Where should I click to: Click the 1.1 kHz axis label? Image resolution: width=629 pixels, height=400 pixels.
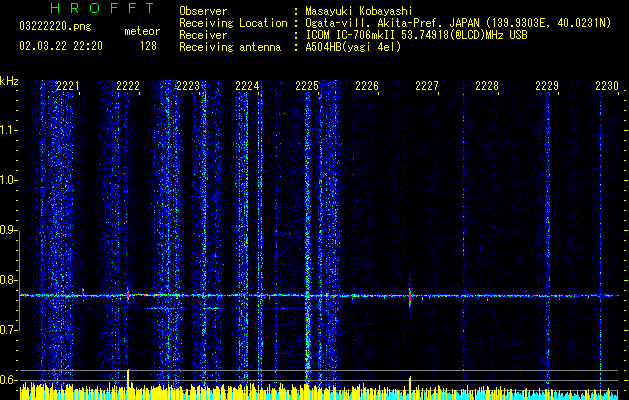coord(9,130)
